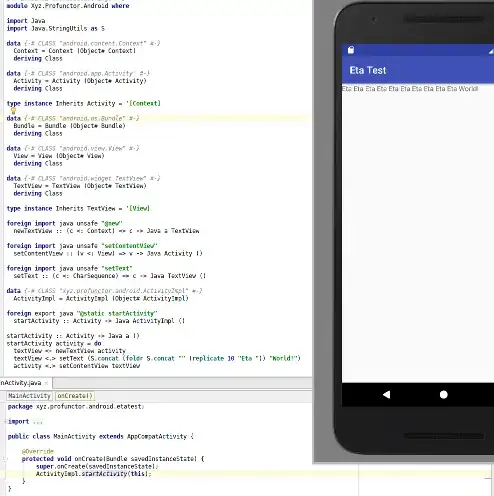Place cursor on module Xyz.Profunctor.Android line
The height and width of the screenshot is (496, 494).
coord(68,6)
